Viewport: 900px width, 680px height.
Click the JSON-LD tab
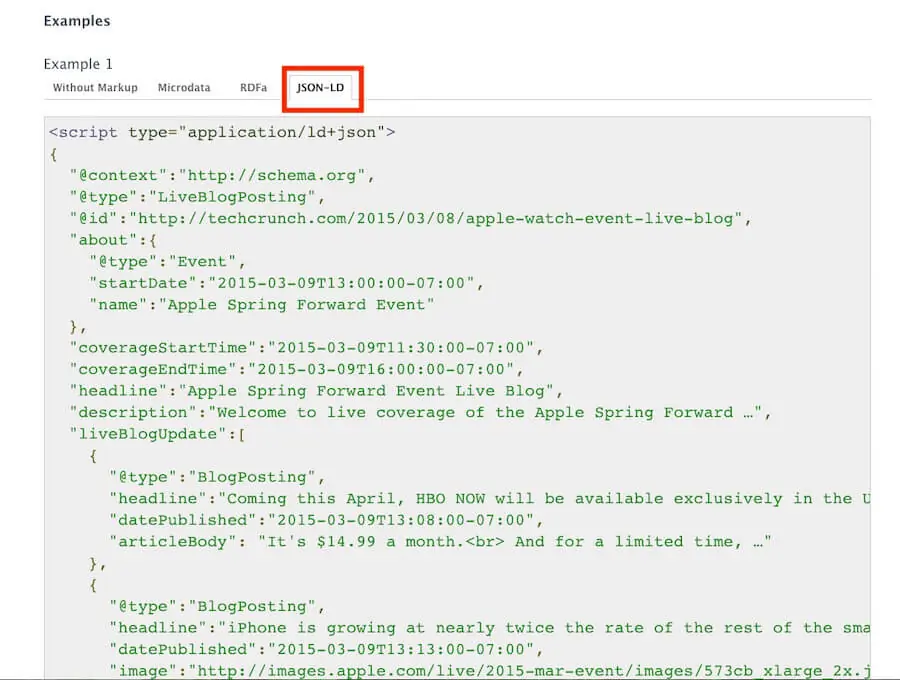click(x=320, y=88)
